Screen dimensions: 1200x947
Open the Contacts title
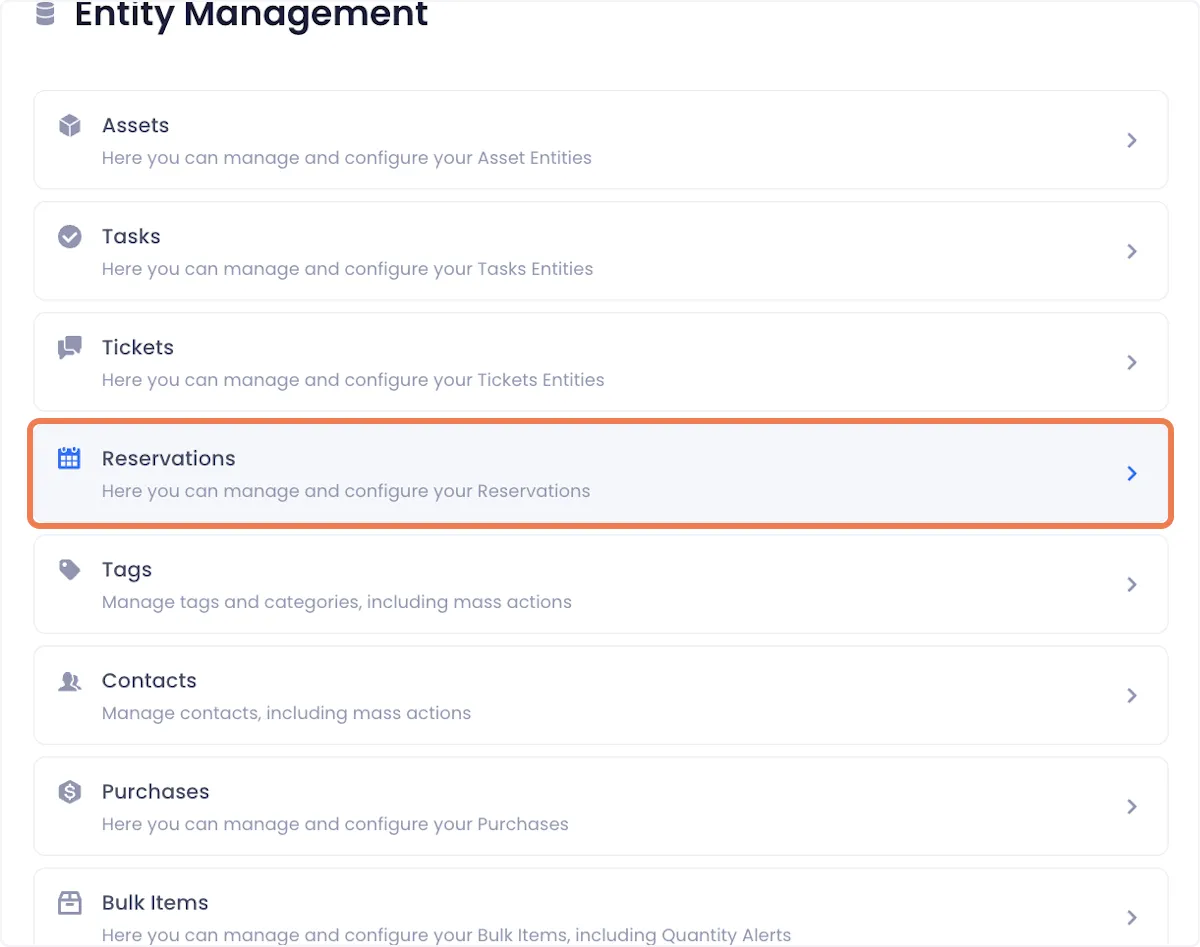coord(149,681)
